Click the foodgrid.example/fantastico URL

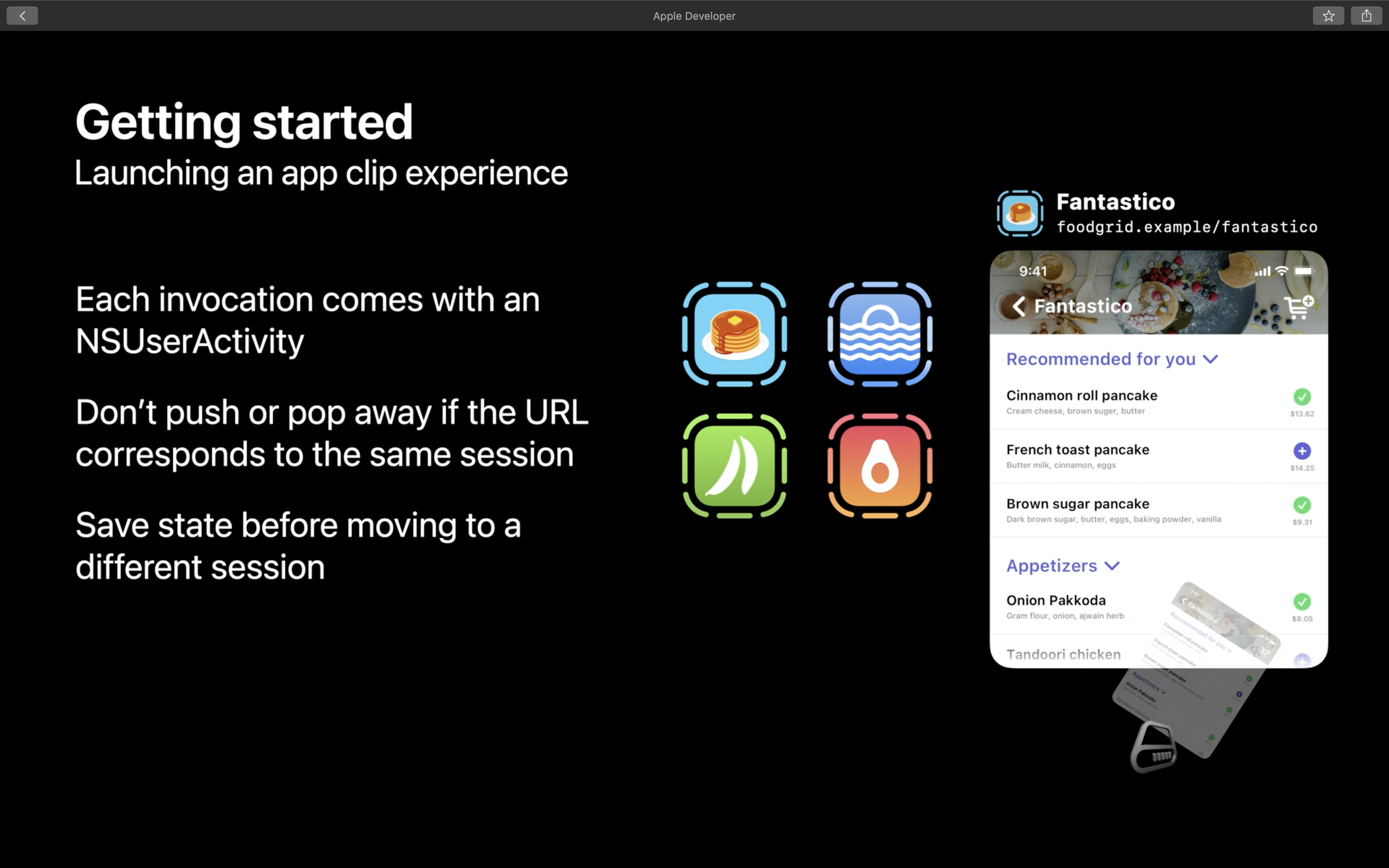pyautogui.click(x=1186, y=227)
